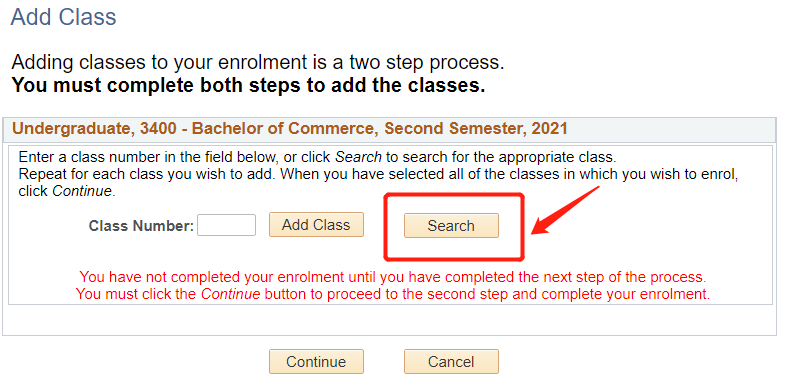Screen dimensions: 795x383
Task: Click the Search button
Action: 451,226
